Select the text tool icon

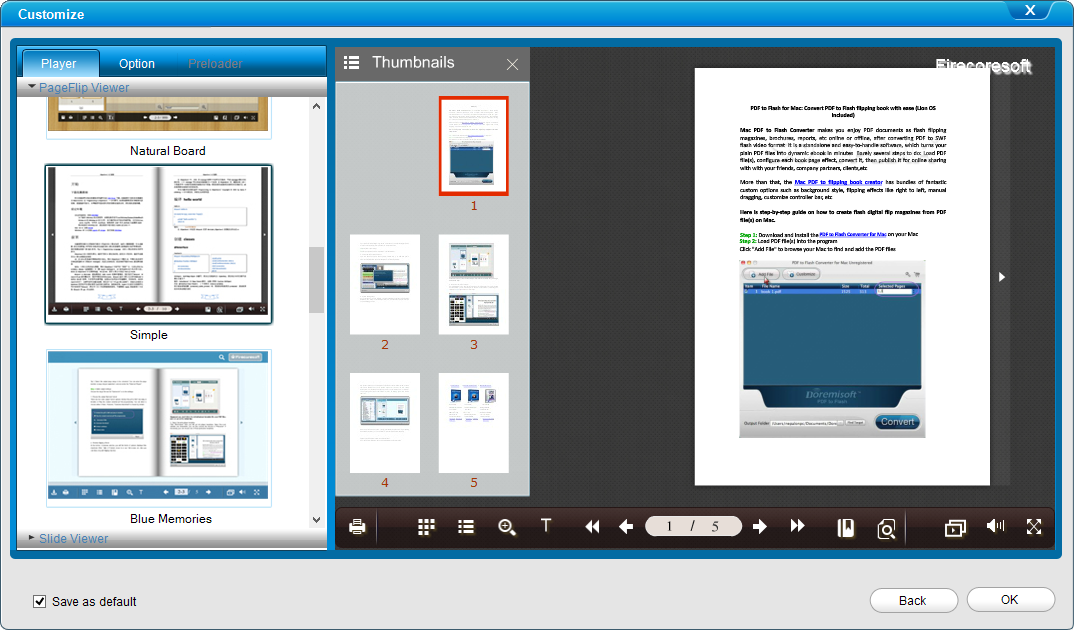point(546,525)
